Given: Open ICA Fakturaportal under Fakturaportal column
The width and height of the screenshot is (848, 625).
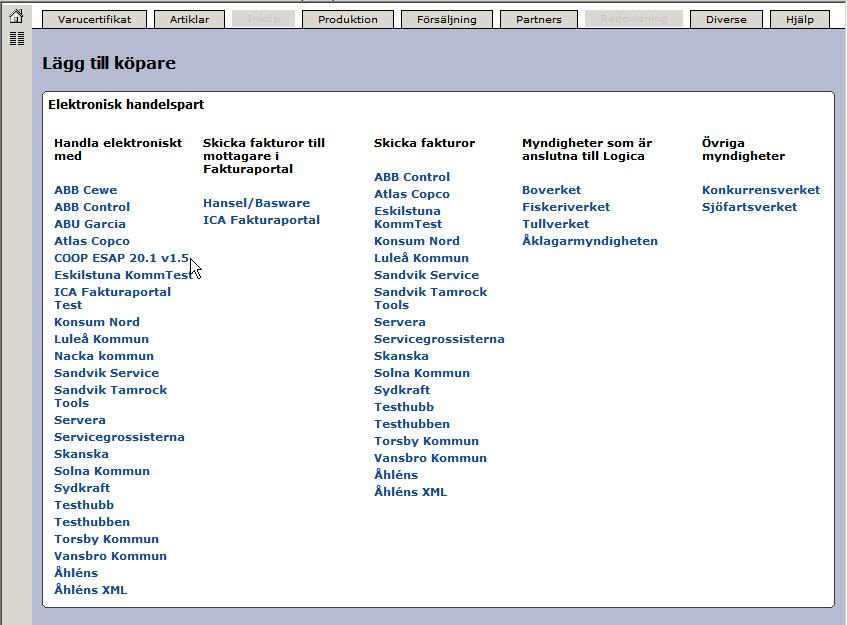Looking at the screenshot, I should click(261, 220).
